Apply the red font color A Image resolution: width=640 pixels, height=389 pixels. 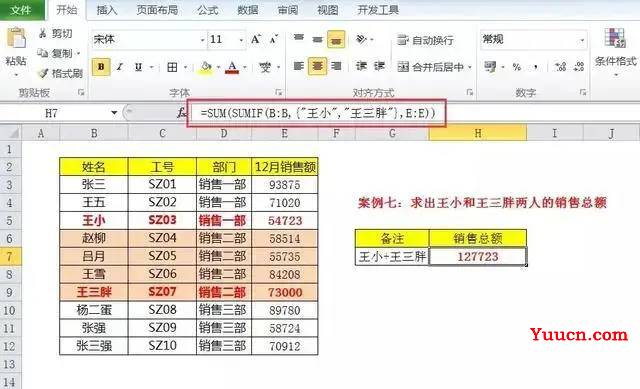point(232,67)
